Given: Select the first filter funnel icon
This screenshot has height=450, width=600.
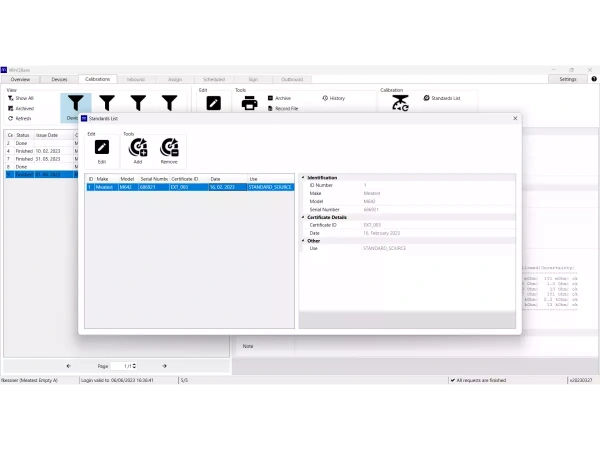Looking at the screenshot, I should pos(76,103).
